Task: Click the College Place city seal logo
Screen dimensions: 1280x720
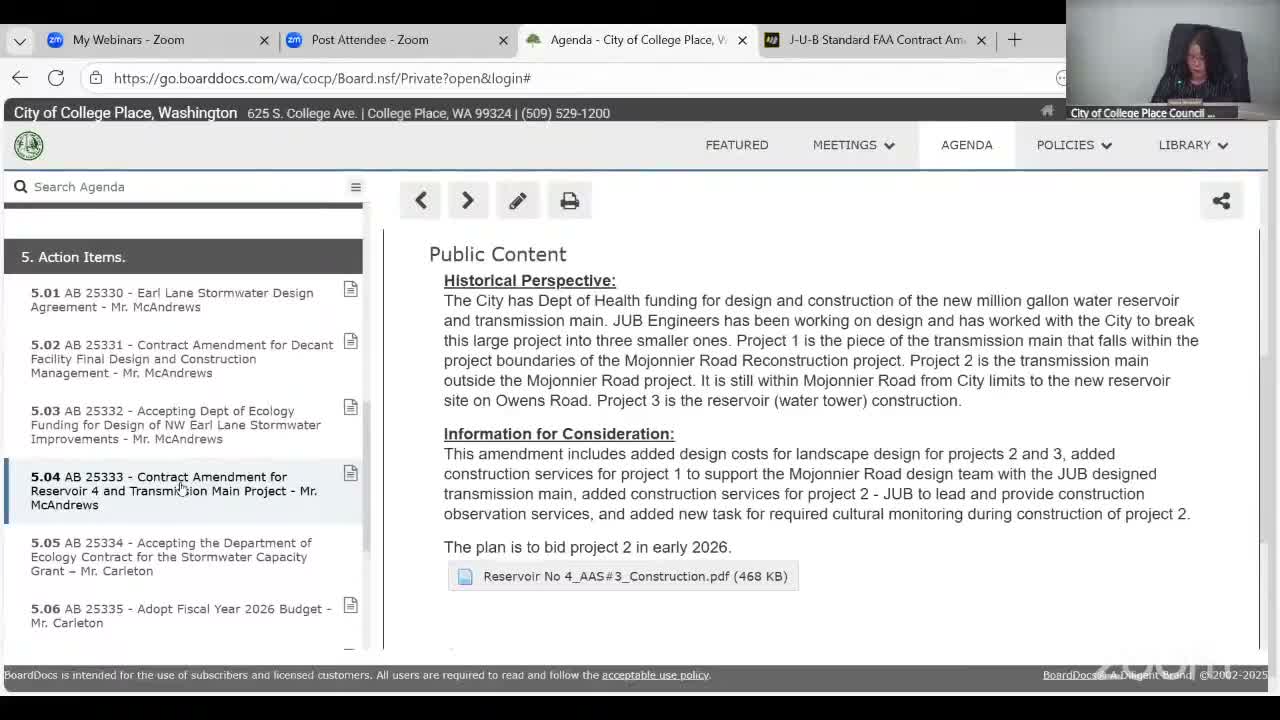Action: click(29, 146)
